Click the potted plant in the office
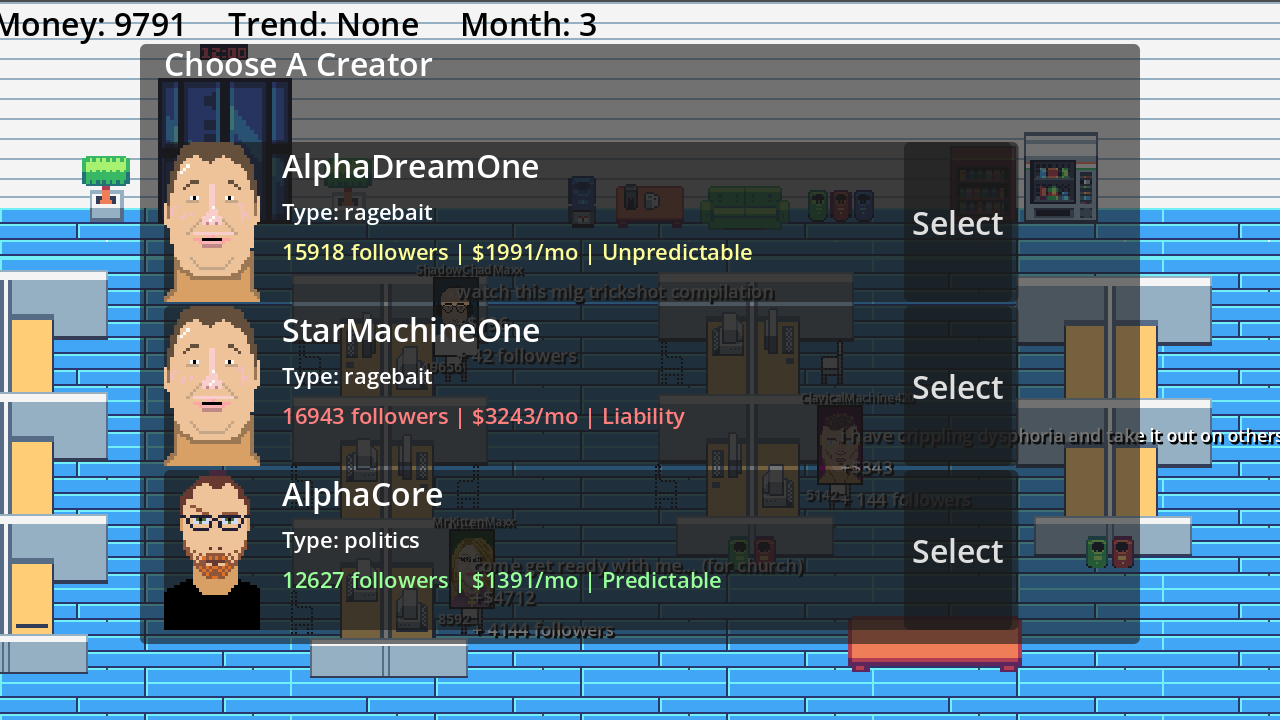The height and width of the screenshot is (720, 1280). tap(106, 187)
